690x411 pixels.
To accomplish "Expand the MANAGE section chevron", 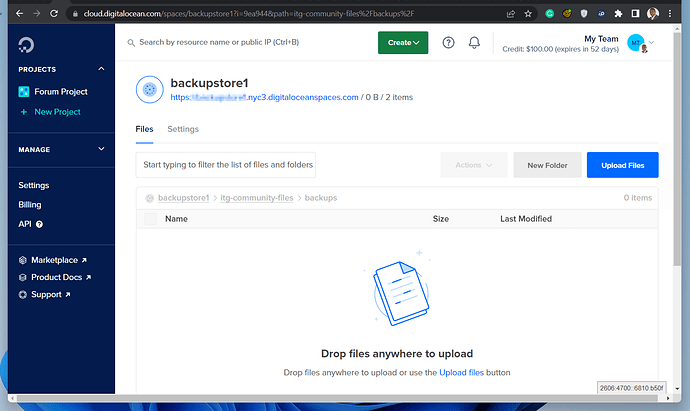I will [x=101, y=149].
